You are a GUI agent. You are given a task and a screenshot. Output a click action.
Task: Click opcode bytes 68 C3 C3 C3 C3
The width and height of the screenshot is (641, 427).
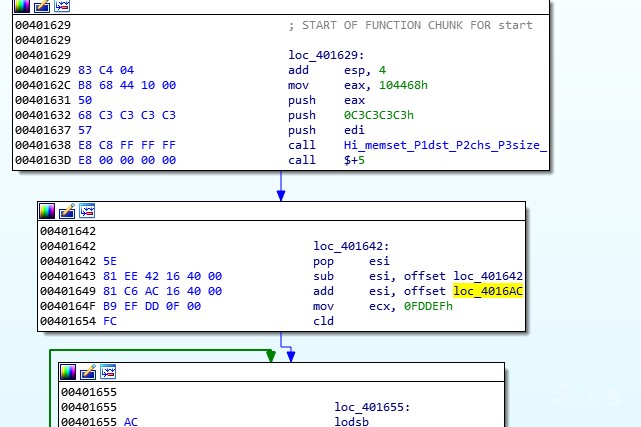(x=127, y=115)
